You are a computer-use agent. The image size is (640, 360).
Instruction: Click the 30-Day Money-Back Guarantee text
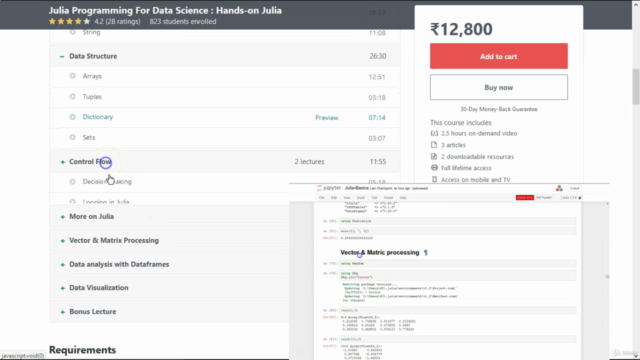pyautogui.click(x=499, y=109)
